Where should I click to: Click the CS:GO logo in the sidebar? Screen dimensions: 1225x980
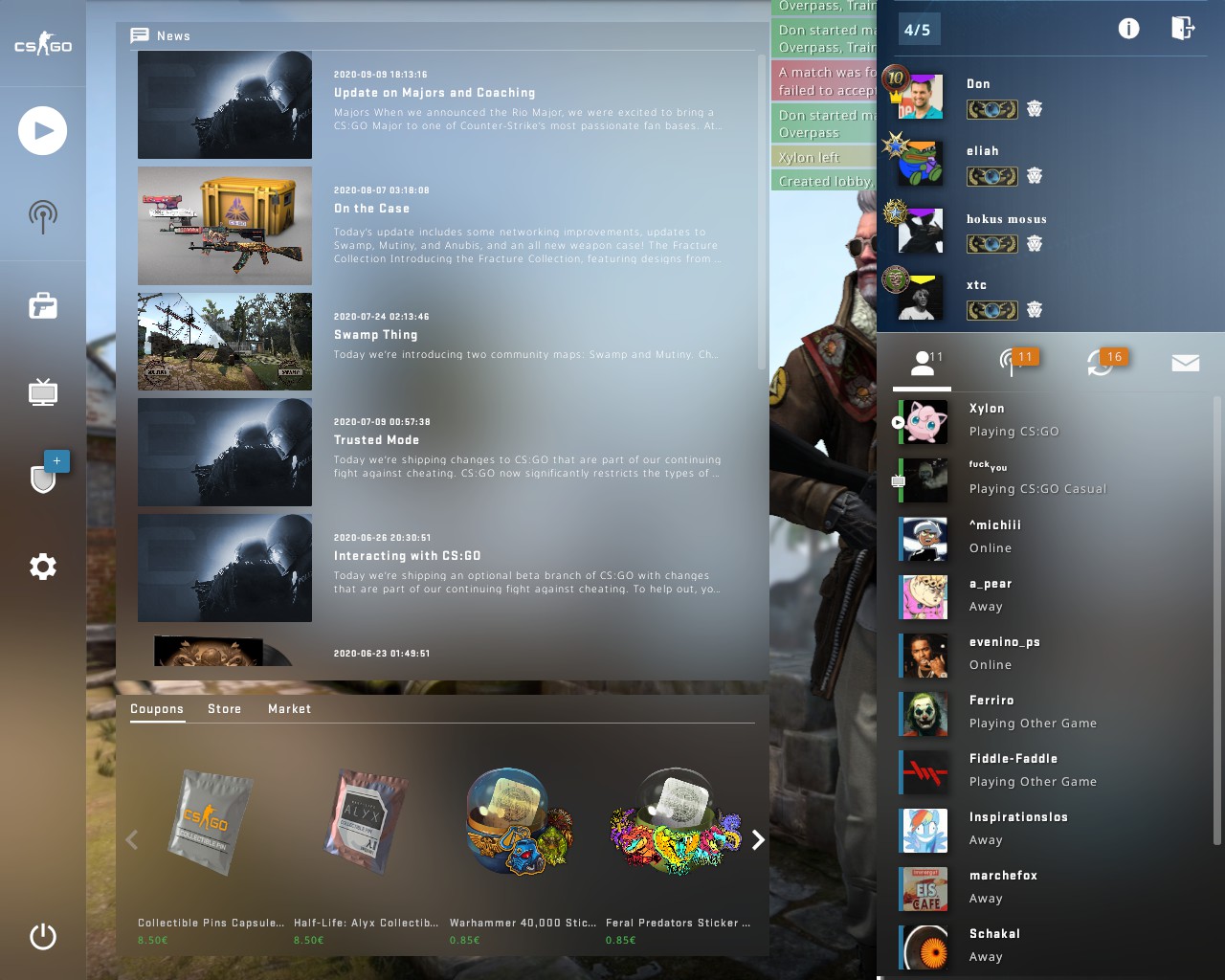pos(43,44)
